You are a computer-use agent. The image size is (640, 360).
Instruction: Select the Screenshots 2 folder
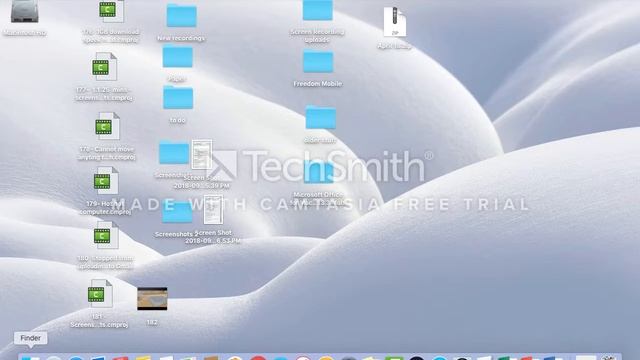177,212
